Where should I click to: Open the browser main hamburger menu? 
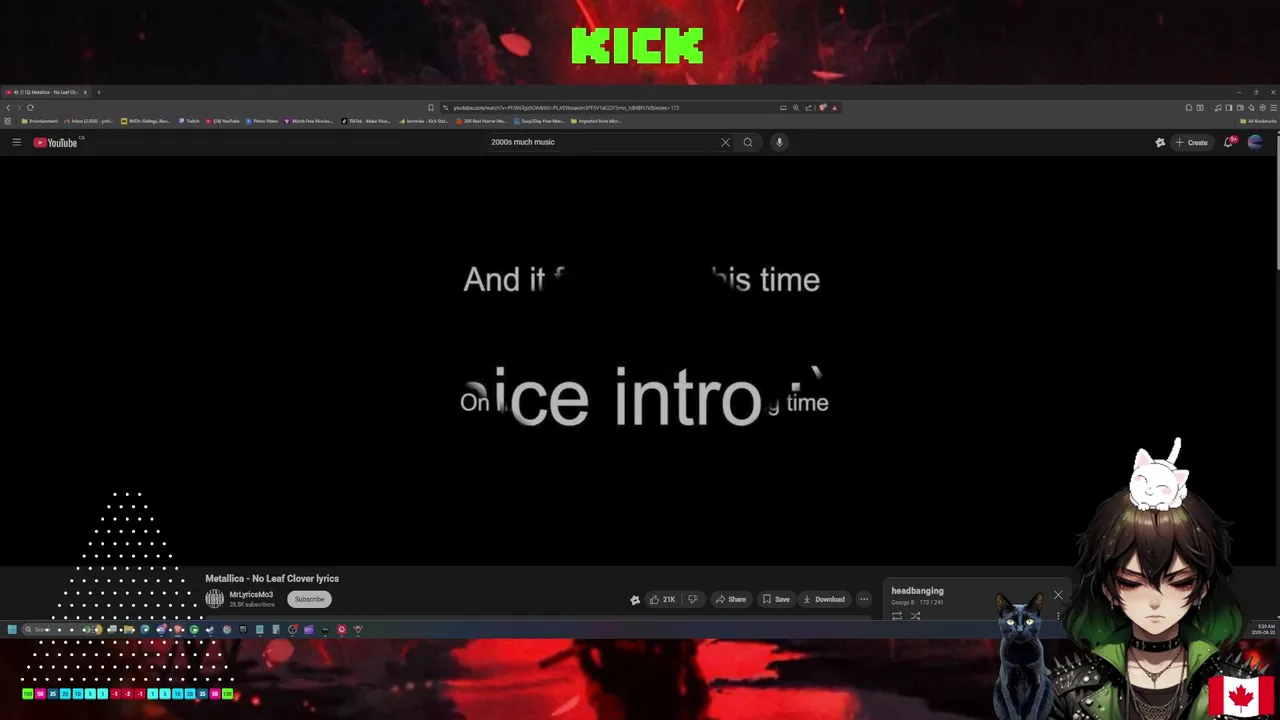pyautogui.click(x=1272, y=107)
